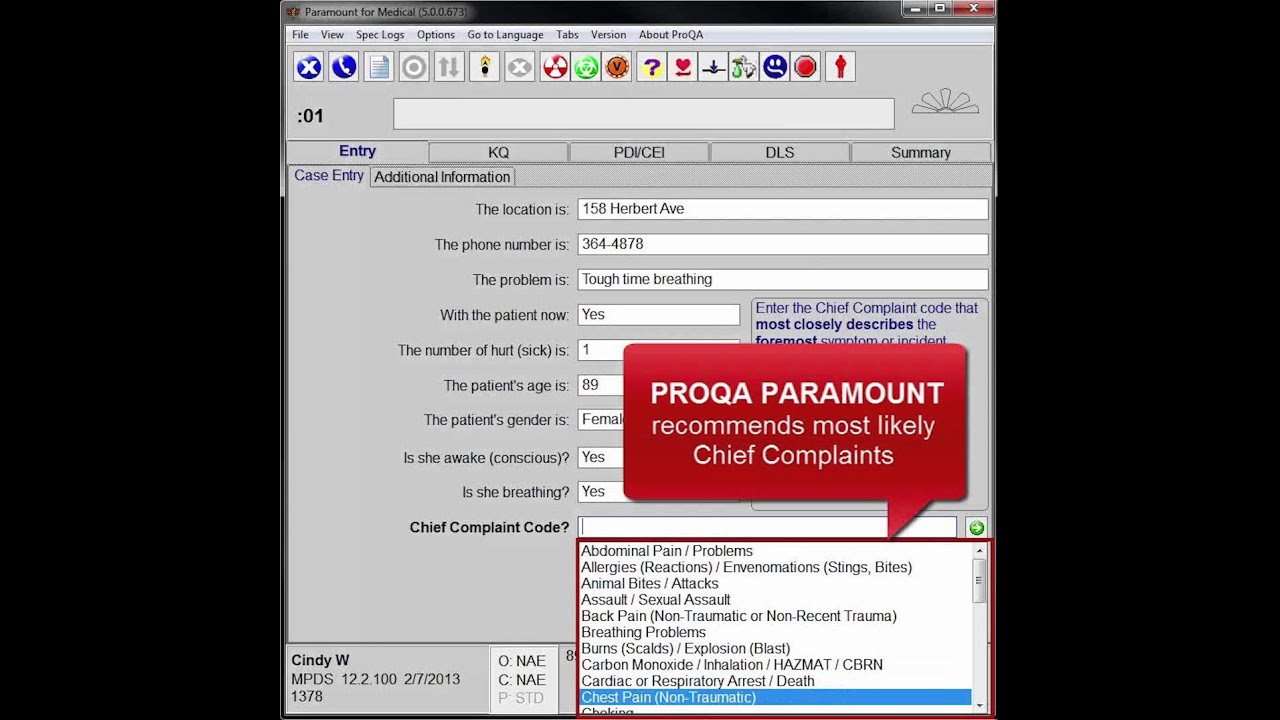Select the Case Entry sub-tab

coord(329,175)
